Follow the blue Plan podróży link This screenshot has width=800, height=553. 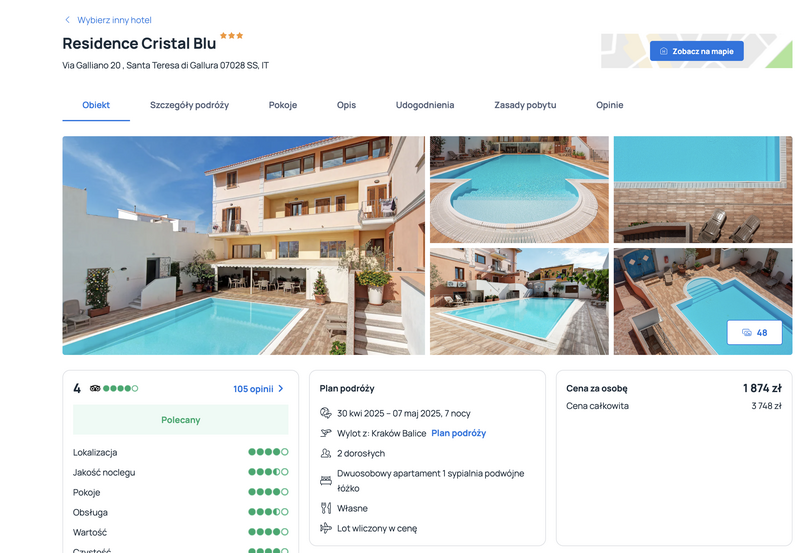459,433
